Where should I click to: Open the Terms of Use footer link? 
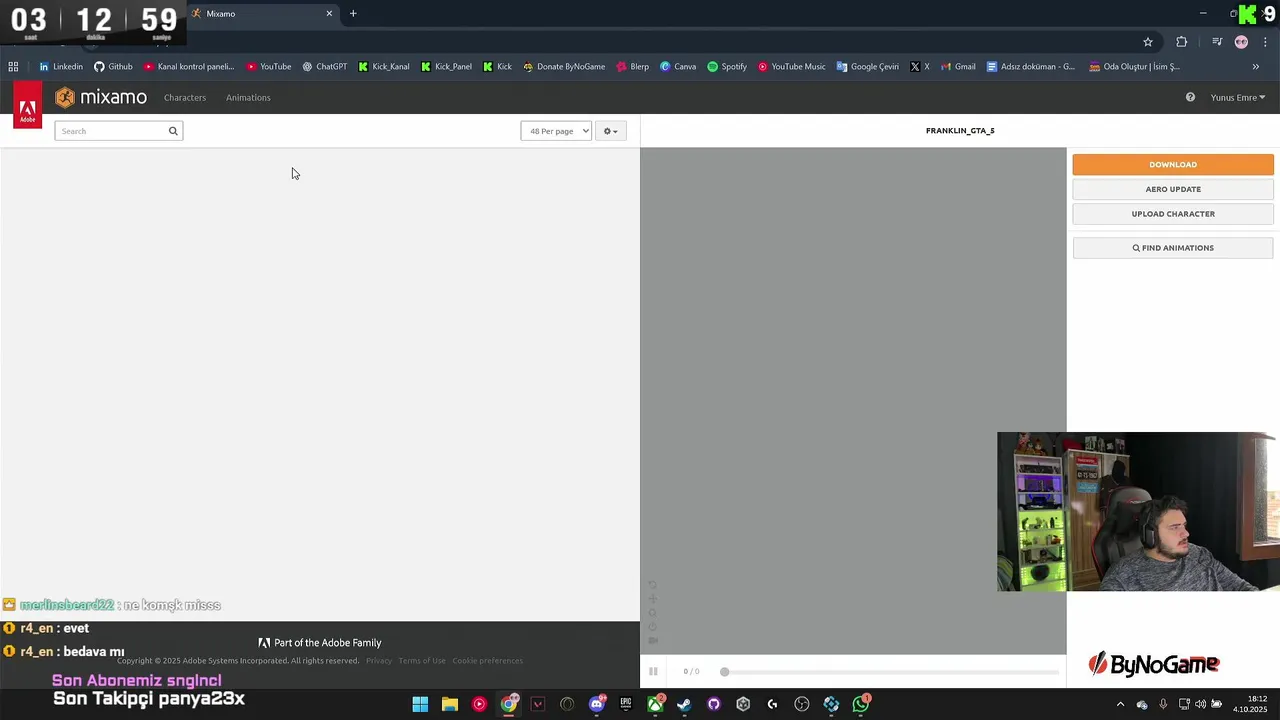pyautogui.click(x=422, y=661)
